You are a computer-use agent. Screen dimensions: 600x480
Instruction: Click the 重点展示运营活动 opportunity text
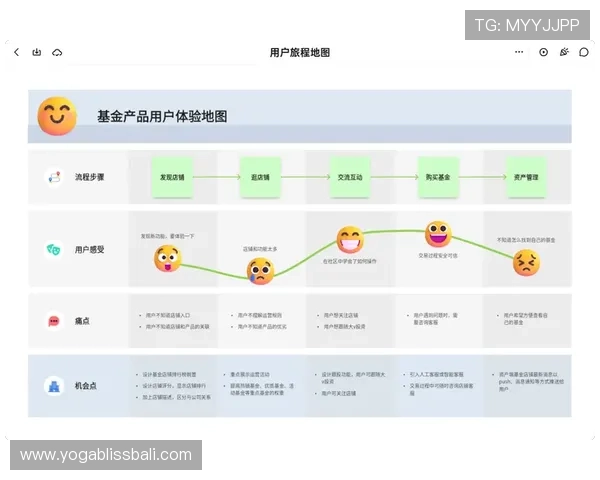pos(250,374)
